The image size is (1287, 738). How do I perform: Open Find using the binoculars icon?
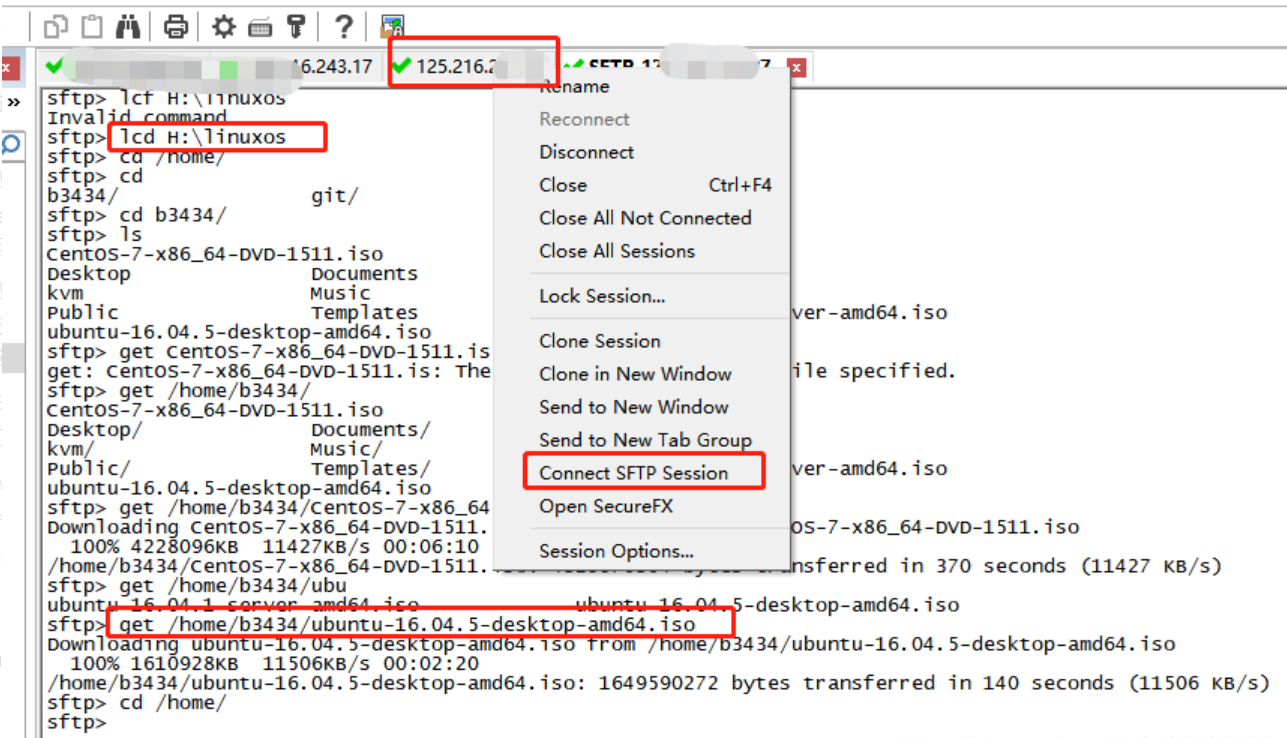point(128,26)
